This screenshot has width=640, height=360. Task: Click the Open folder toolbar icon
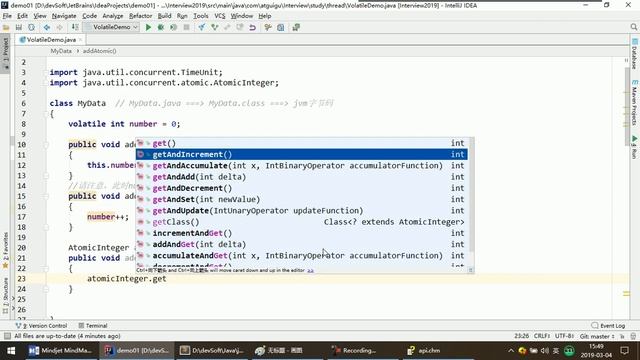(6, 27)
